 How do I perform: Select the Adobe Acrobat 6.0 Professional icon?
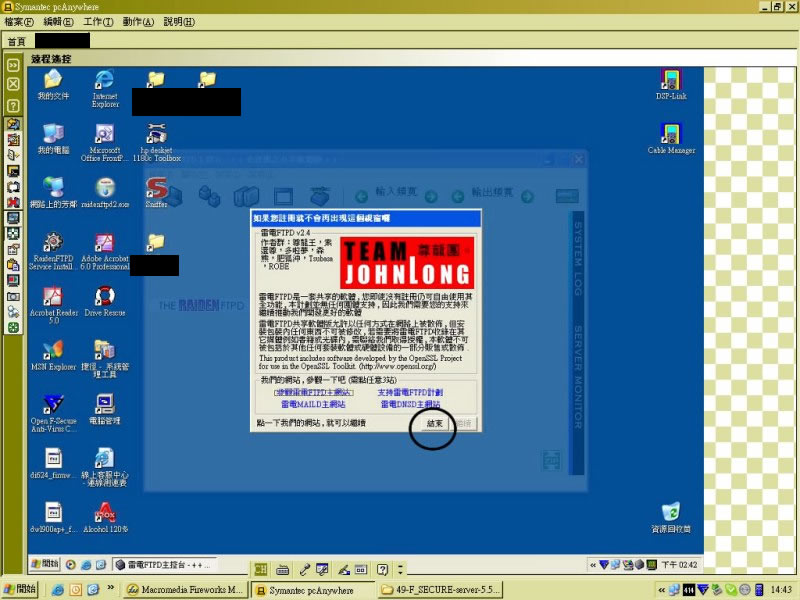click(x=105, y=251)
